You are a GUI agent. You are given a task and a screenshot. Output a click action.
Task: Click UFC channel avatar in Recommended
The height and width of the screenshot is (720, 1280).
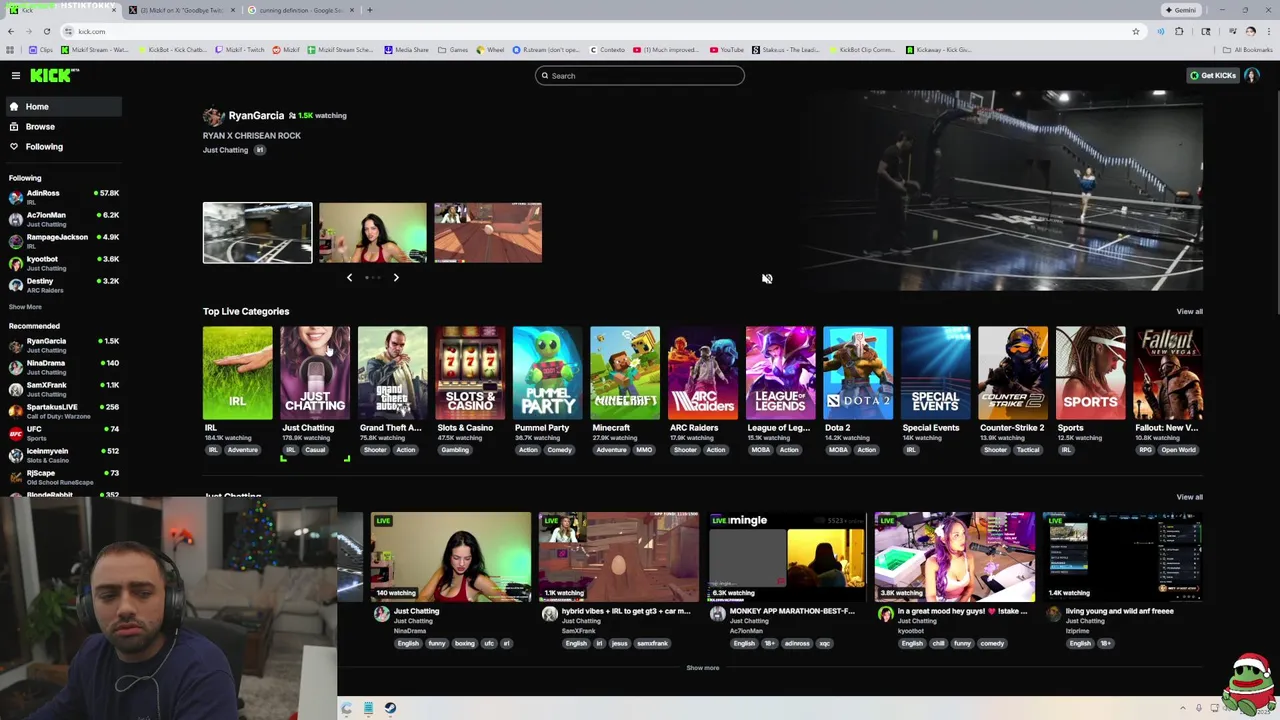point(15,432)
